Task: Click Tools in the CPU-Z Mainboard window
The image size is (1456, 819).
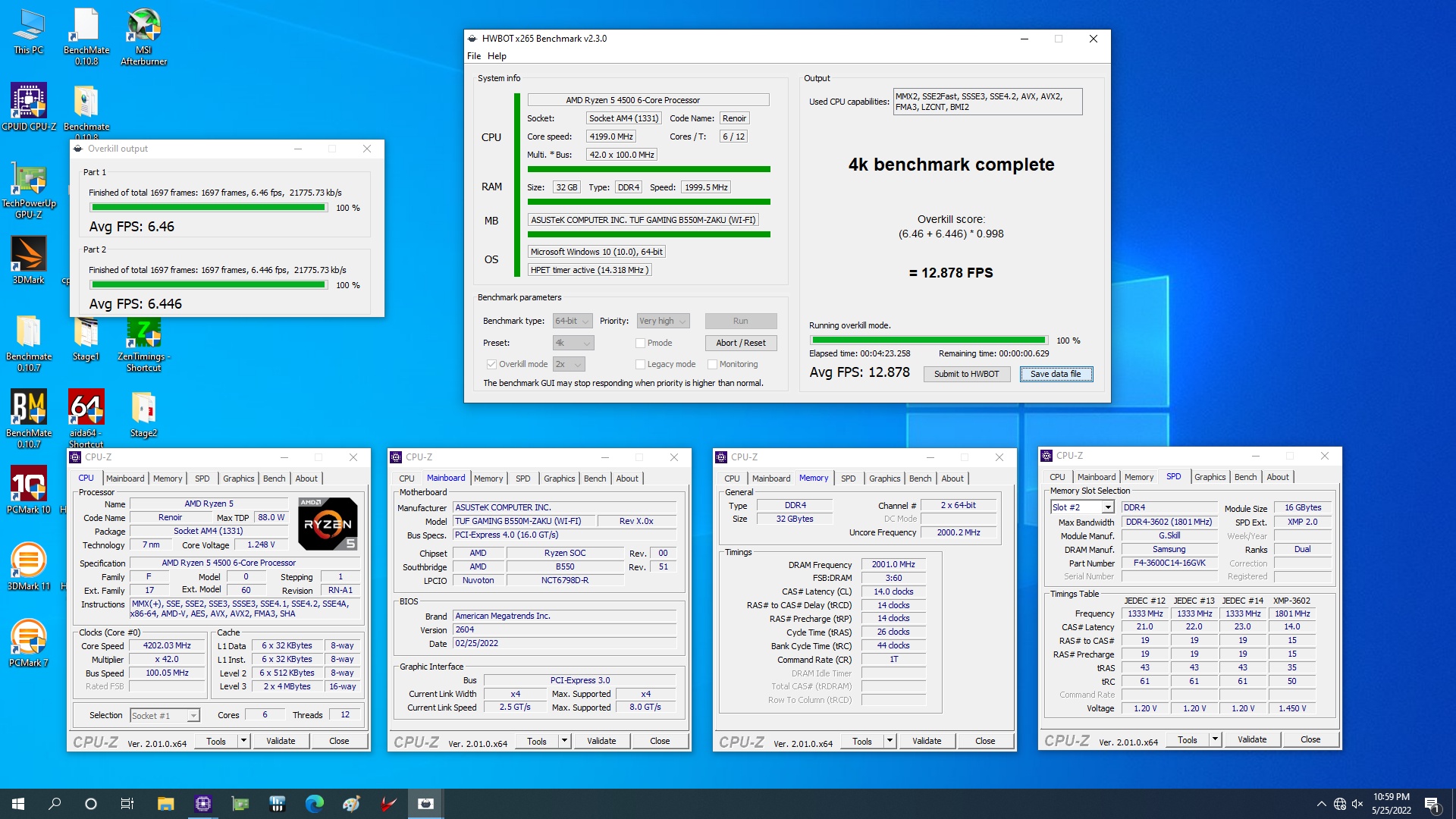Action: pyautogui.click(x=537, y=741)
